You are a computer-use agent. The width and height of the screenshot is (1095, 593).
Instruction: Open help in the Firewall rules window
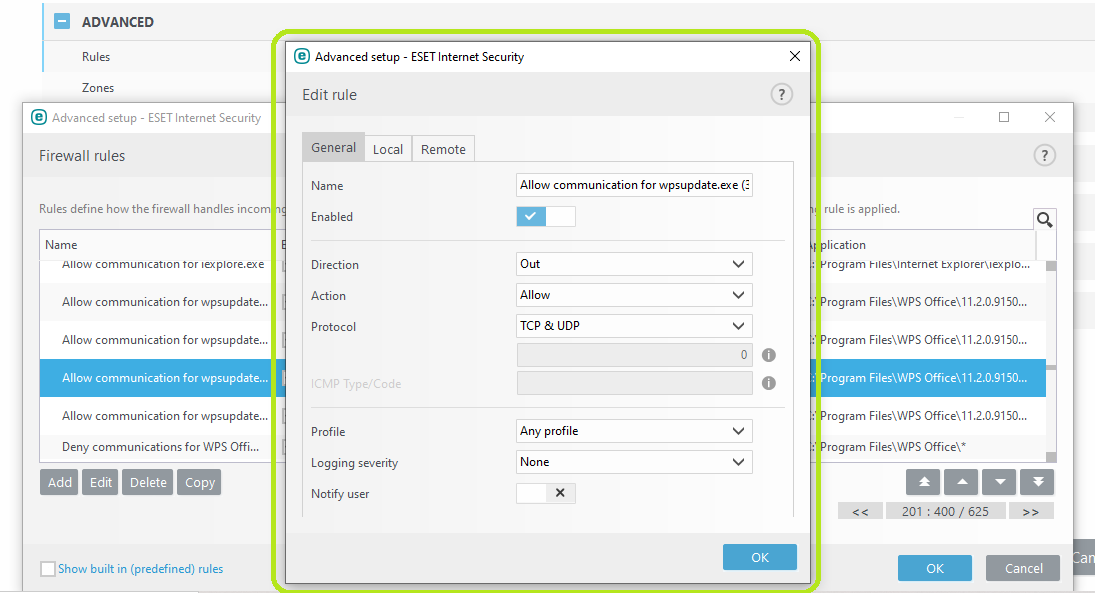tap(1044, 156)
